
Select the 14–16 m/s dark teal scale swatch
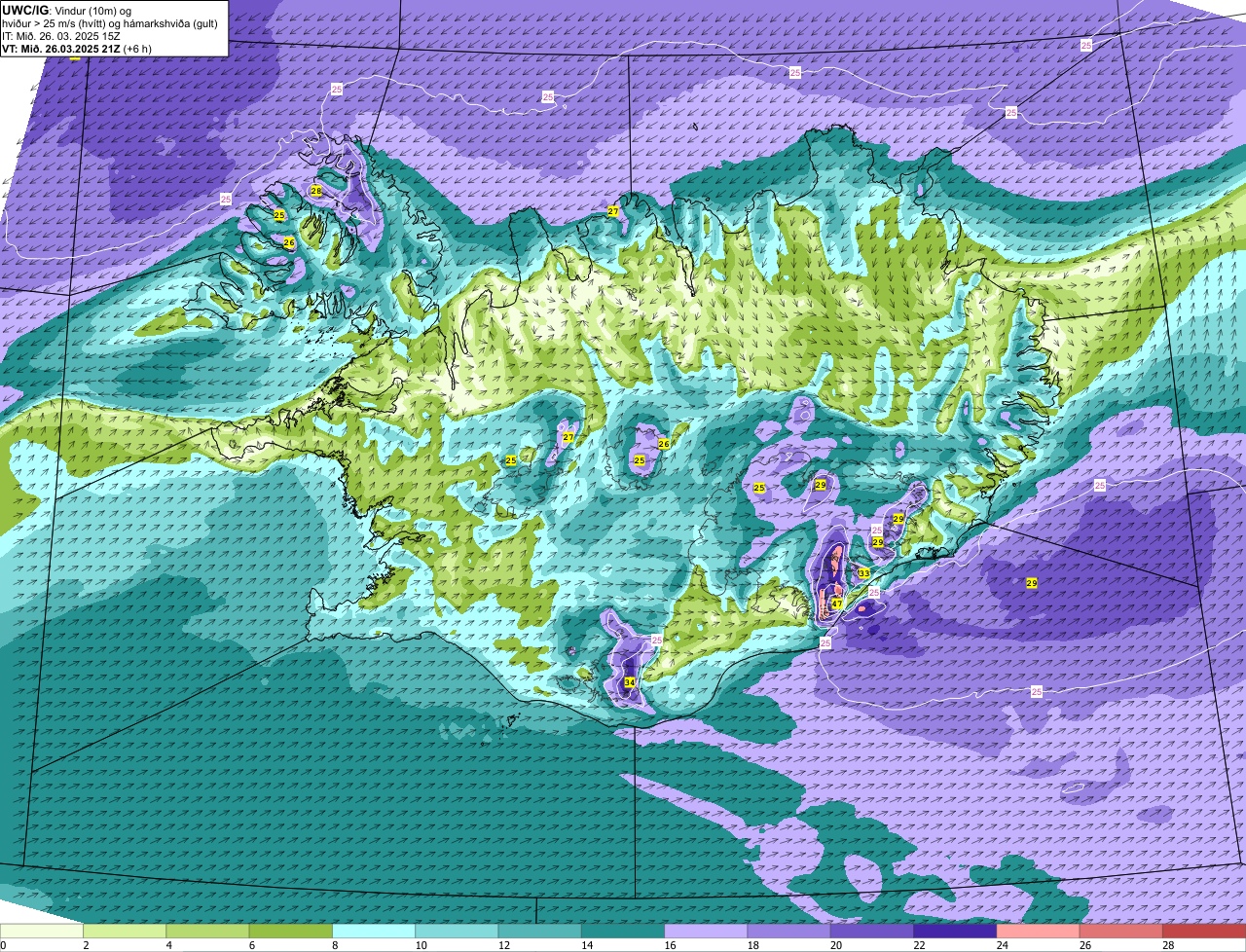tap(623, 931)
